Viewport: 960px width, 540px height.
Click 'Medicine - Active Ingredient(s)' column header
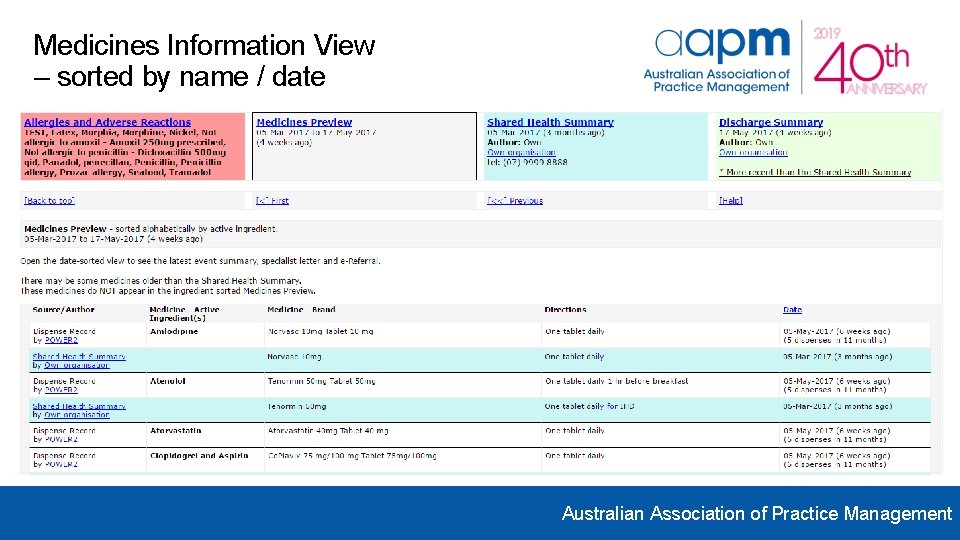[x=184, y=314]
